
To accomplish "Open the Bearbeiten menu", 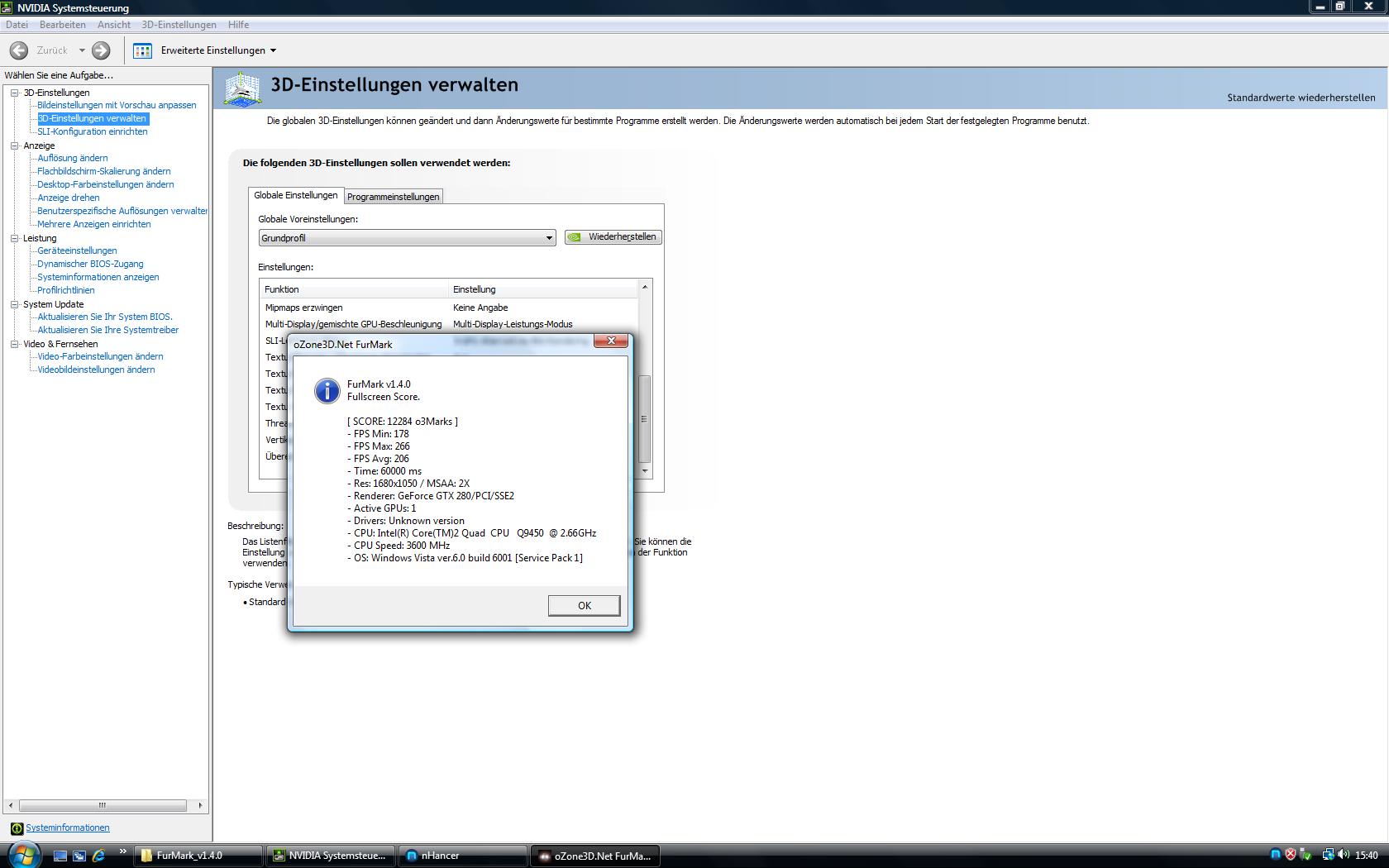I will tap(63, 25).
